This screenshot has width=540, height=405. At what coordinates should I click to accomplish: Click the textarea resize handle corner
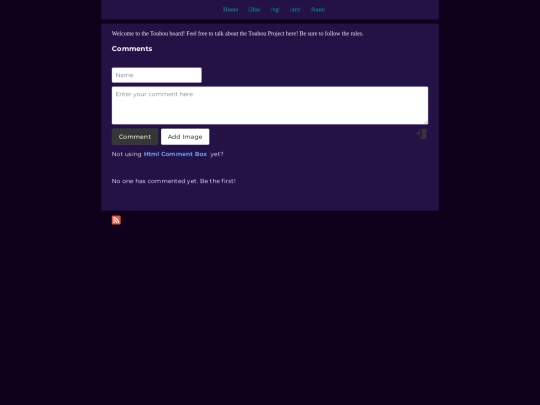click(426, 122)
